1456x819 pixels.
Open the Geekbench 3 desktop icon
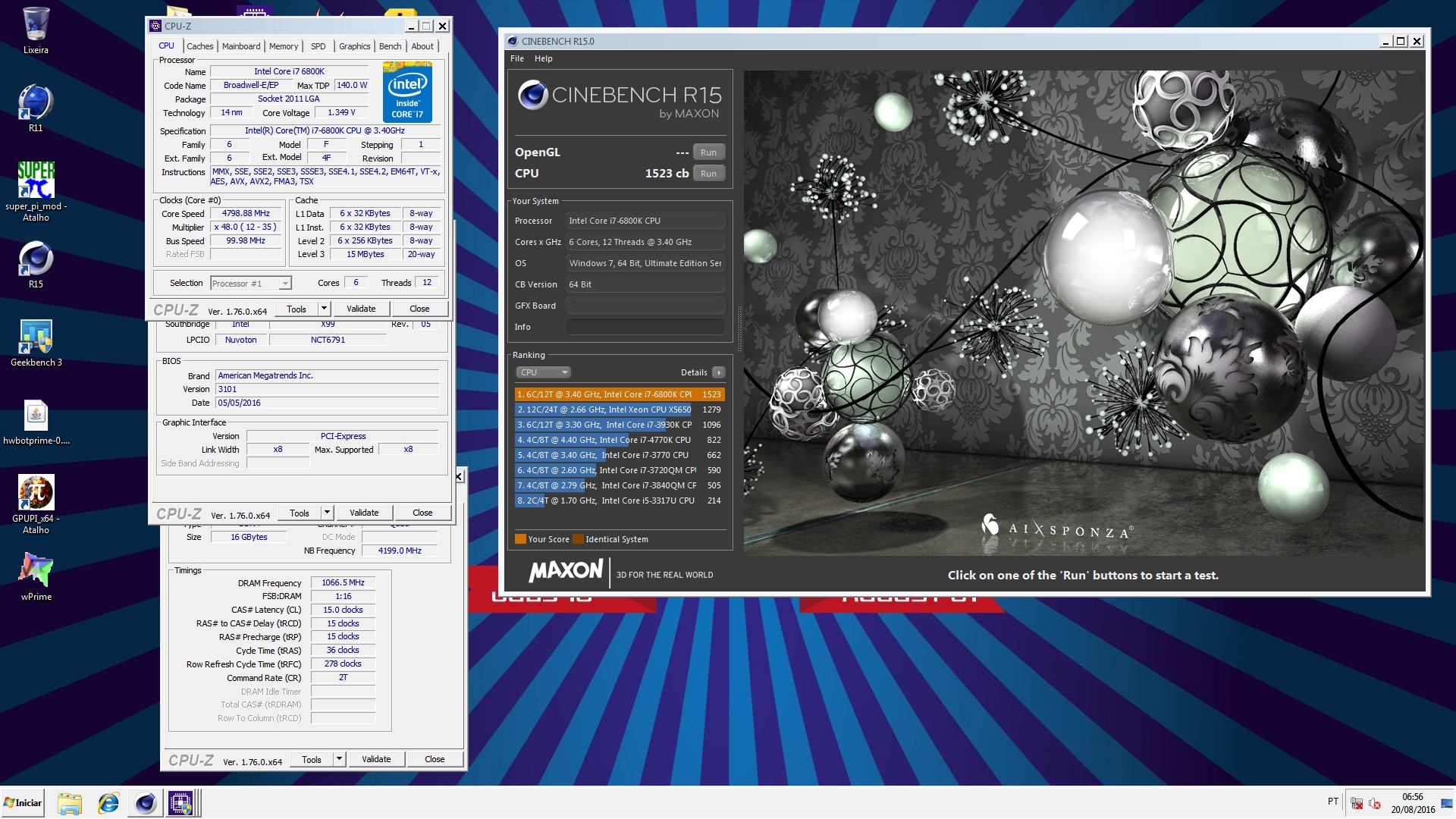[x=36, y=337]
